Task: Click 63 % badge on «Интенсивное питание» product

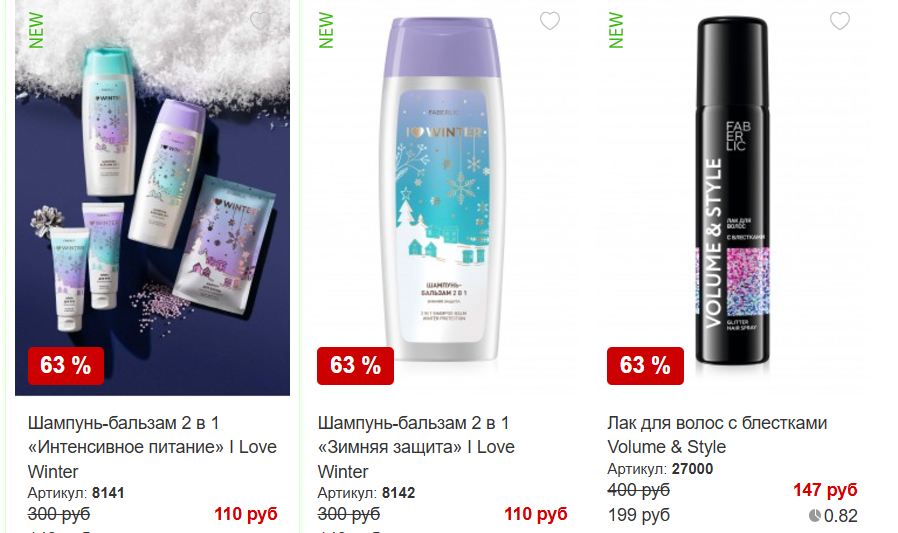Action: [66, 365]
